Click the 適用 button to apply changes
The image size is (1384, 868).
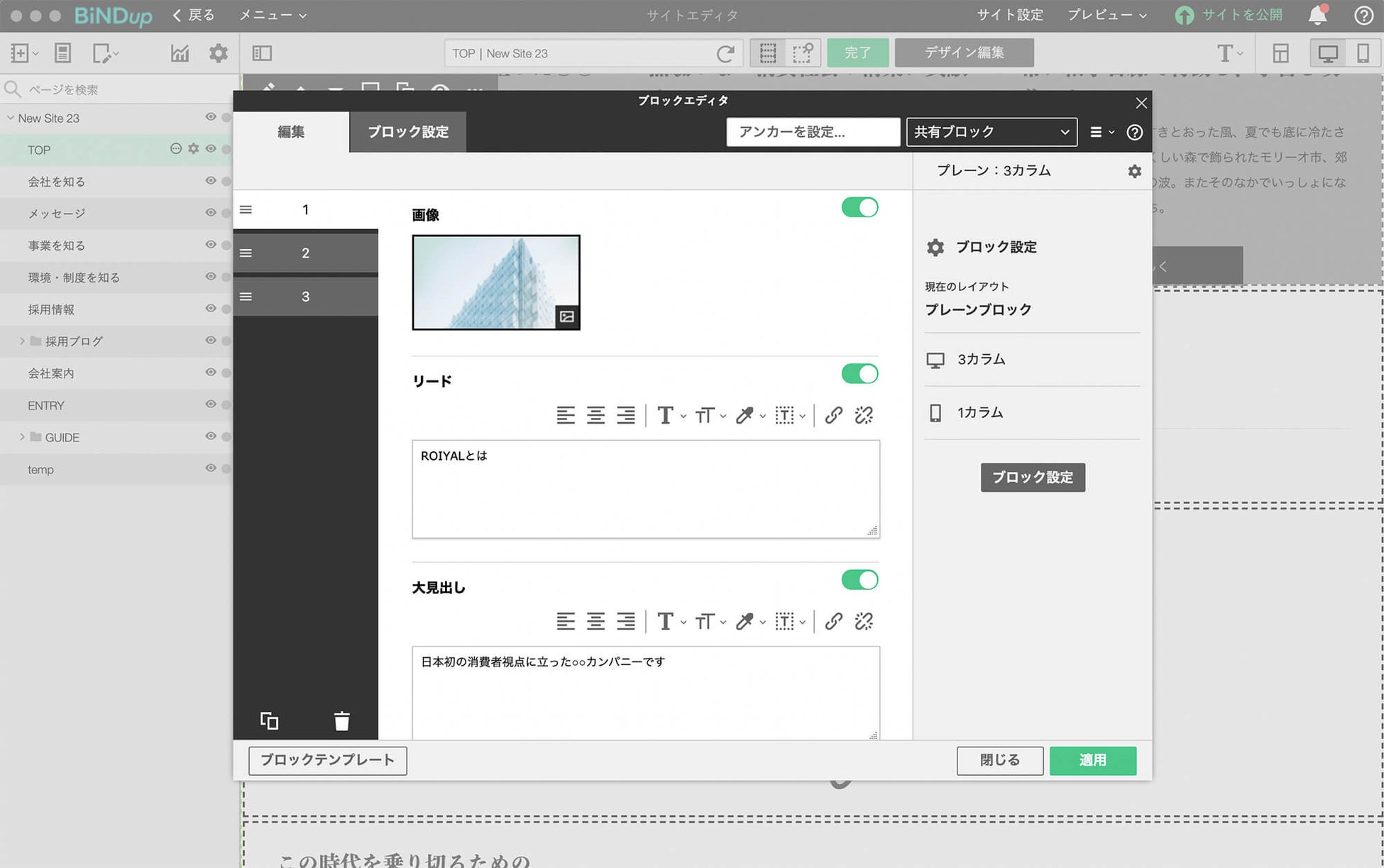(1093, 760)
